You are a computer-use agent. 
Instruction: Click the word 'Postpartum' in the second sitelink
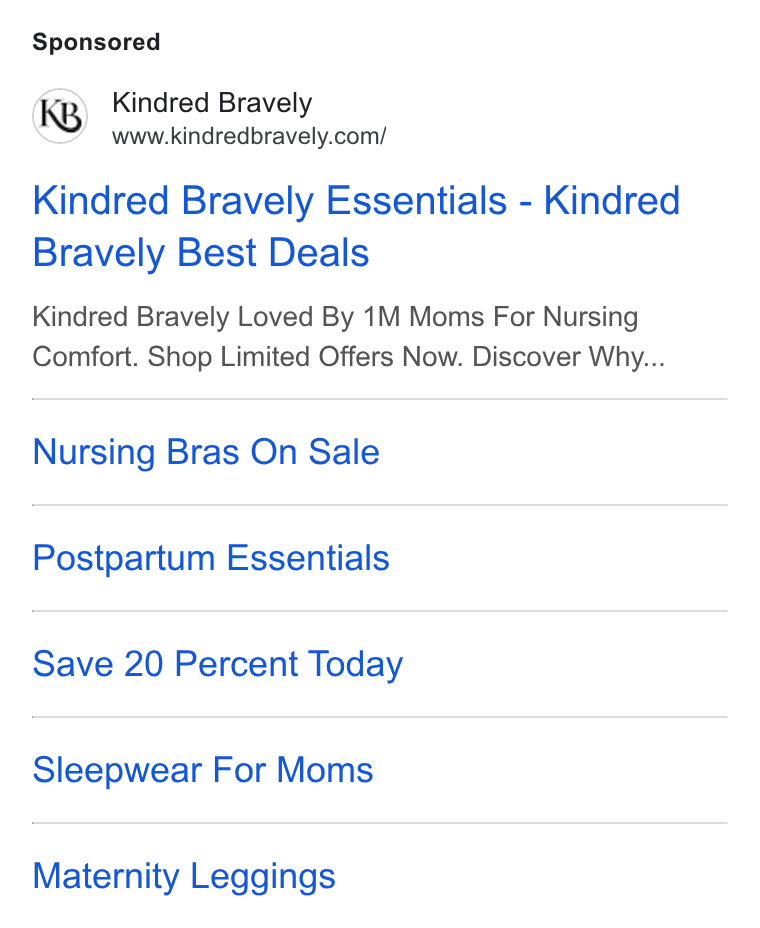(x=124, y=558)
